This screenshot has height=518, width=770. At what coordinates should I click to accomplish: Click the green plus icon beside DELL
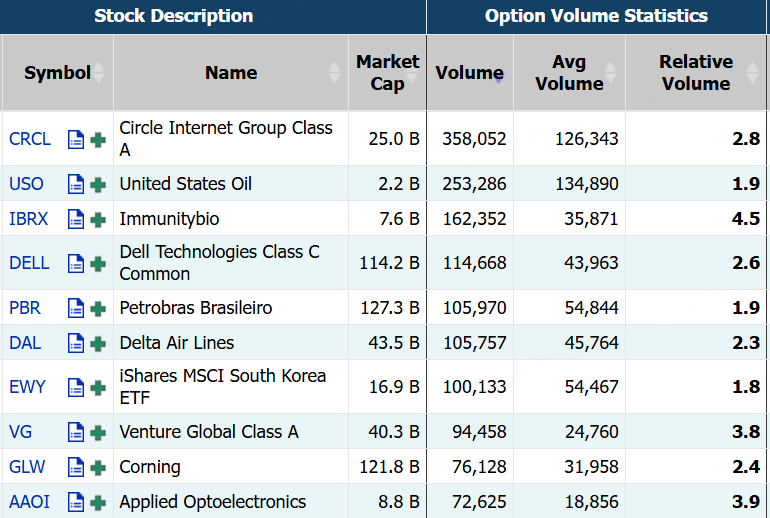98,264
